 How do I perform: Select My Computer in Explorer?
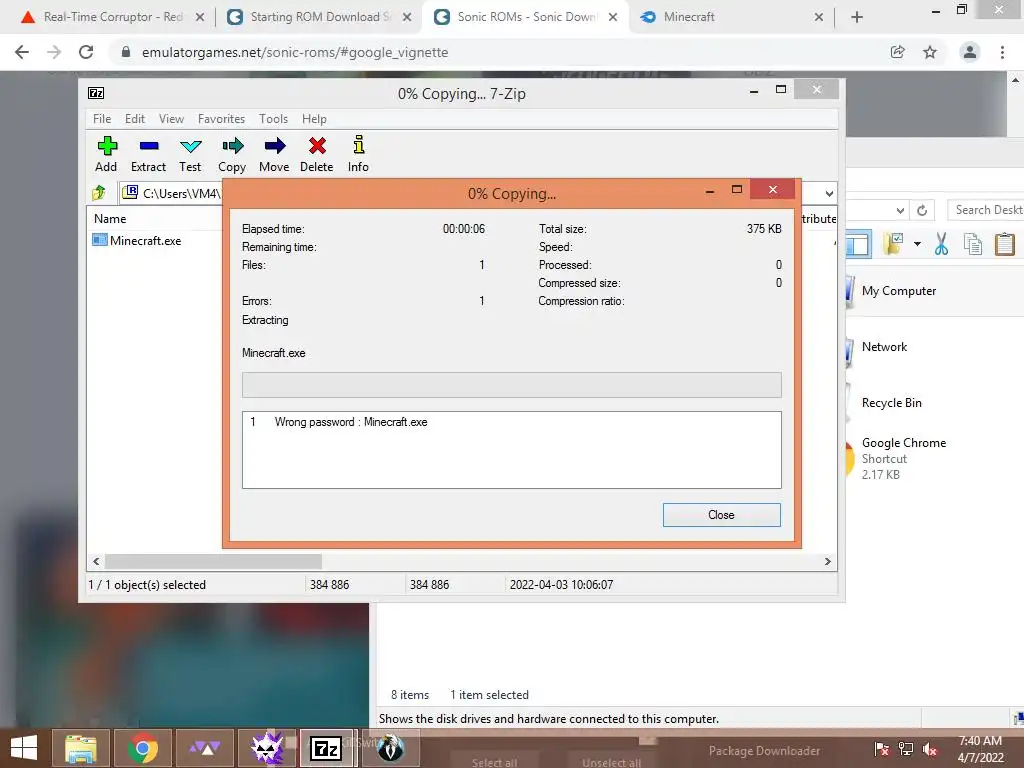point(899,291)
